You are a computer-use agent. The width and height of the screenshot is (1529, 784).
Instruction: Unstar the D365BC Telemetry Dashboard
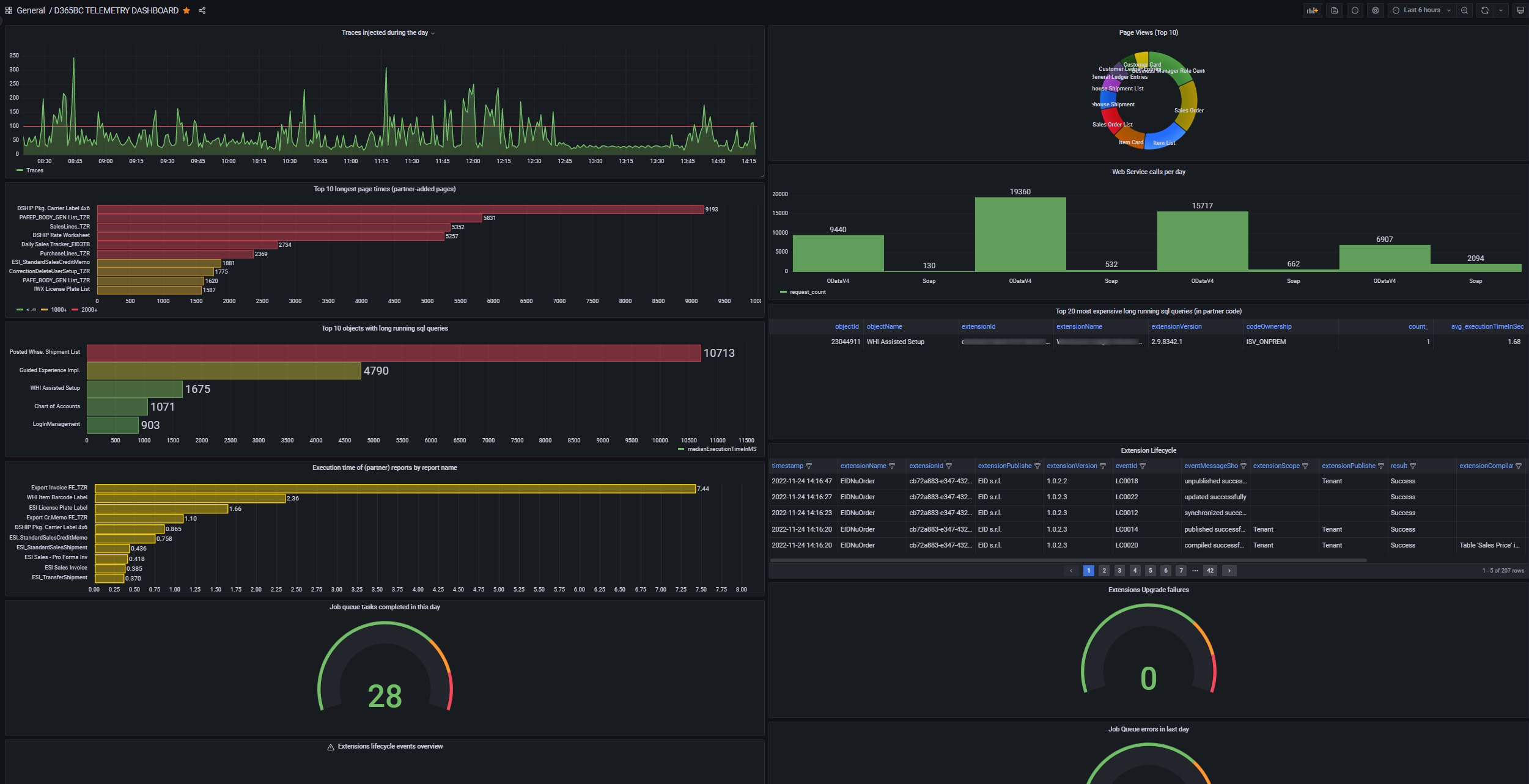pos(185,10)
